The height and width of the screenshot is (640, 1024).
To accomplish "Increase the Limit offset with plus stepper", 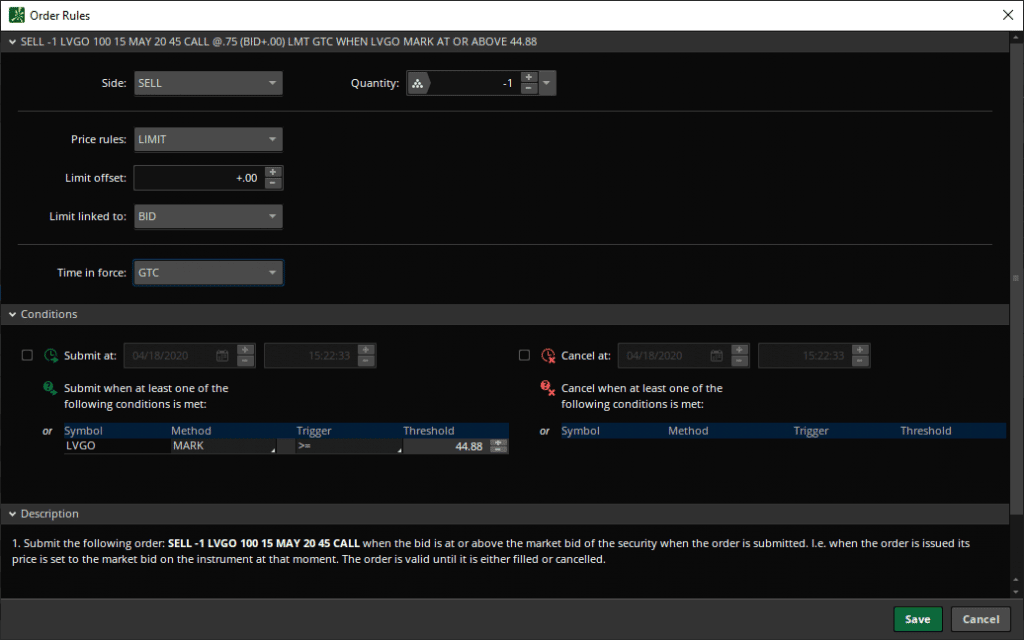I will click(273, 172).
